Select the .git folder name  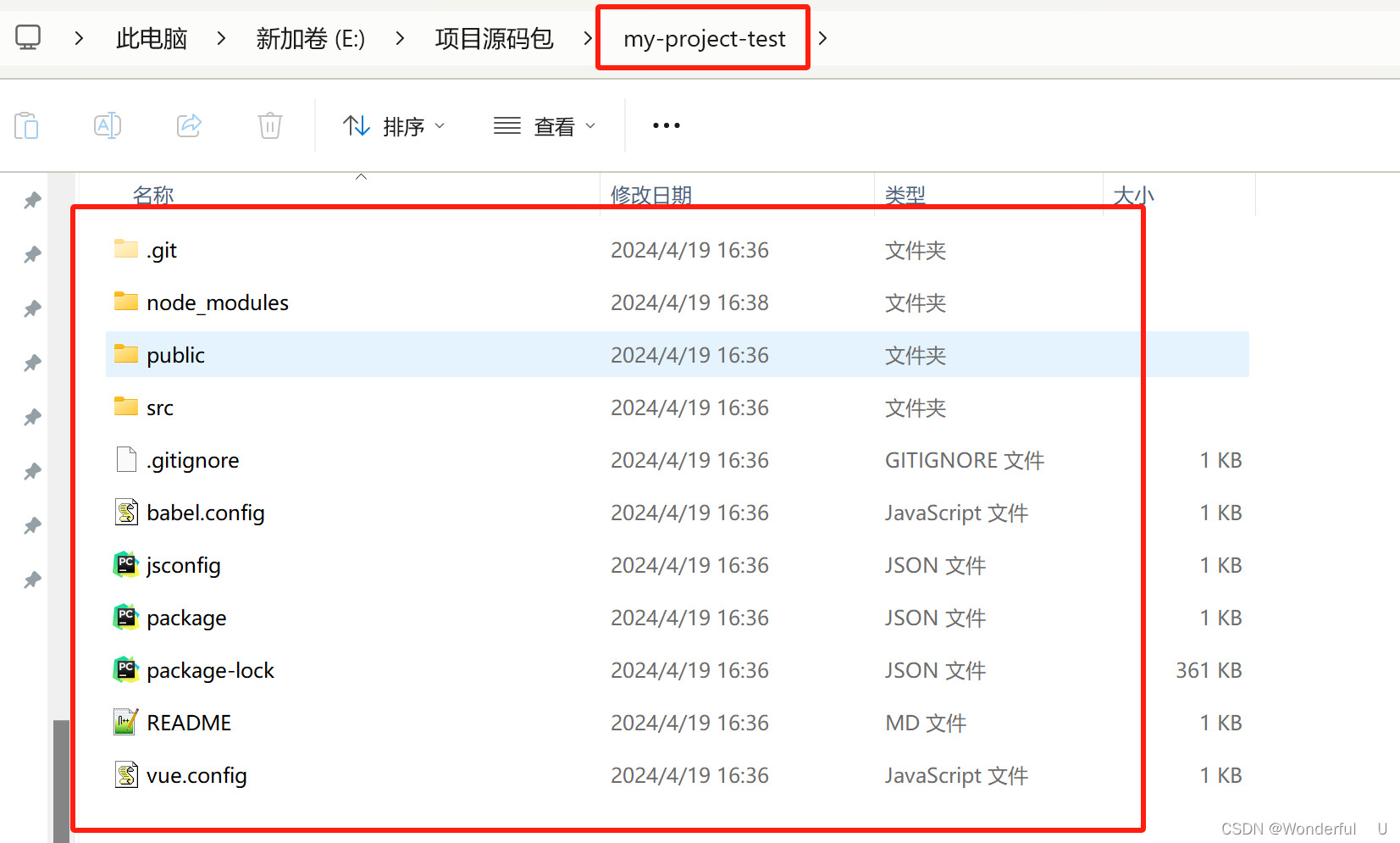point(162,251)
